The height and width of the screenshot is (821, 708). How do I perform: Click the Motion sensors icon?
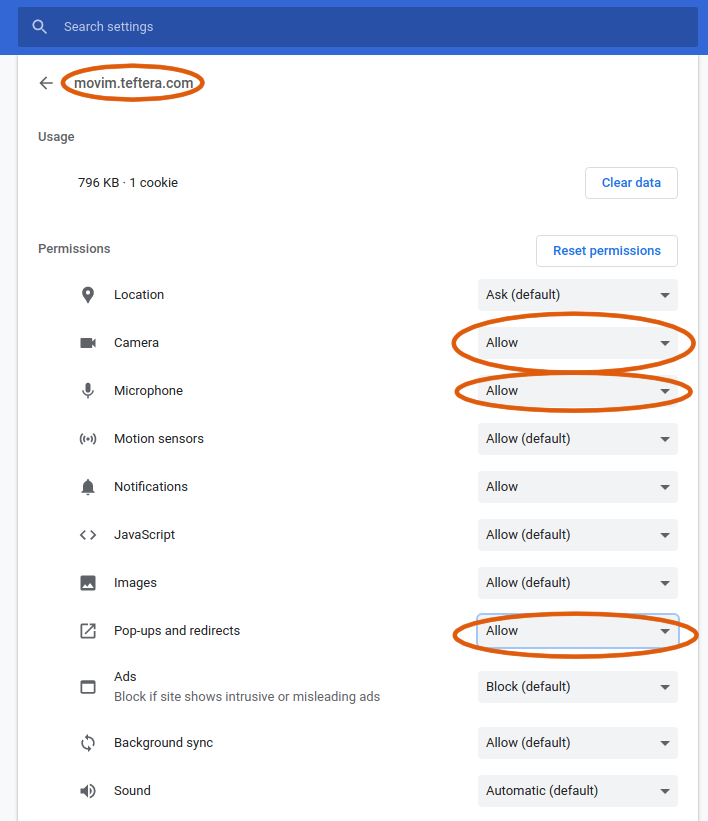88,439
